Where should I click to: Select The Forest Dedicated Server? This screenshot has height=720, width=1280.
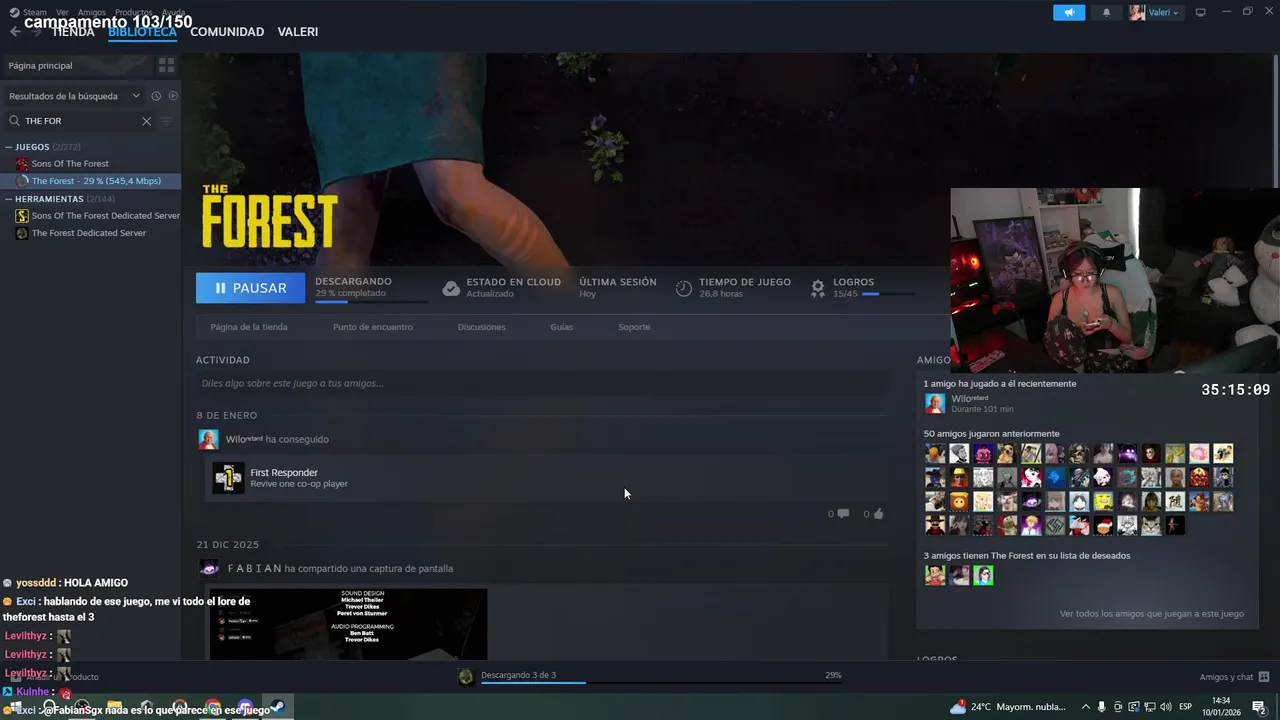pyautogui.click(x=81, y=233)
